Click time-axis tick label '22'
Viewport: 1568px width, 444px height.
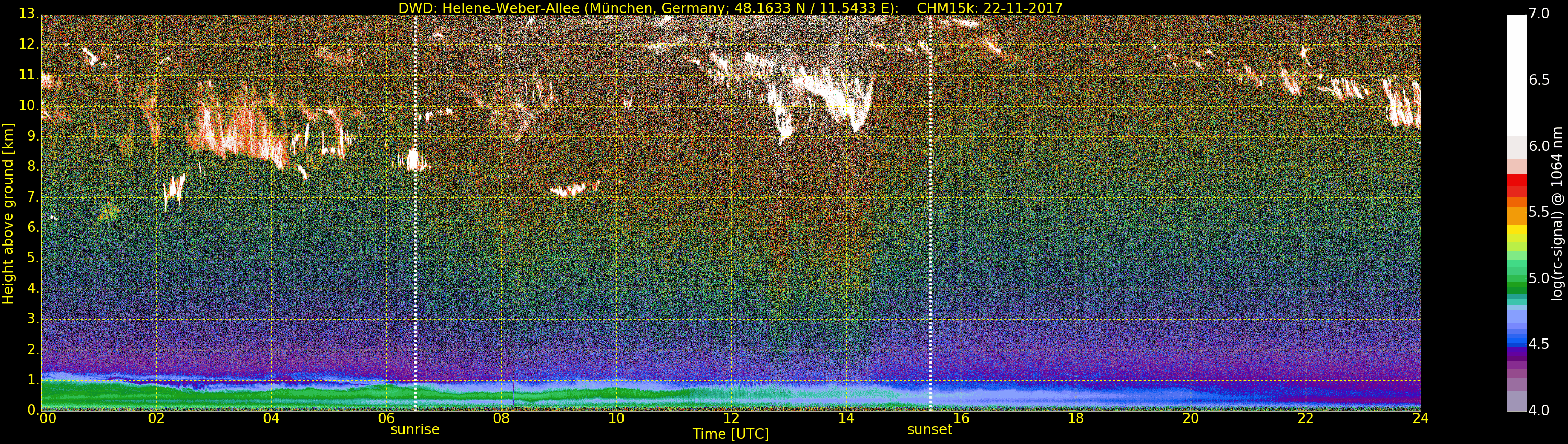[x=1306, y=418]
